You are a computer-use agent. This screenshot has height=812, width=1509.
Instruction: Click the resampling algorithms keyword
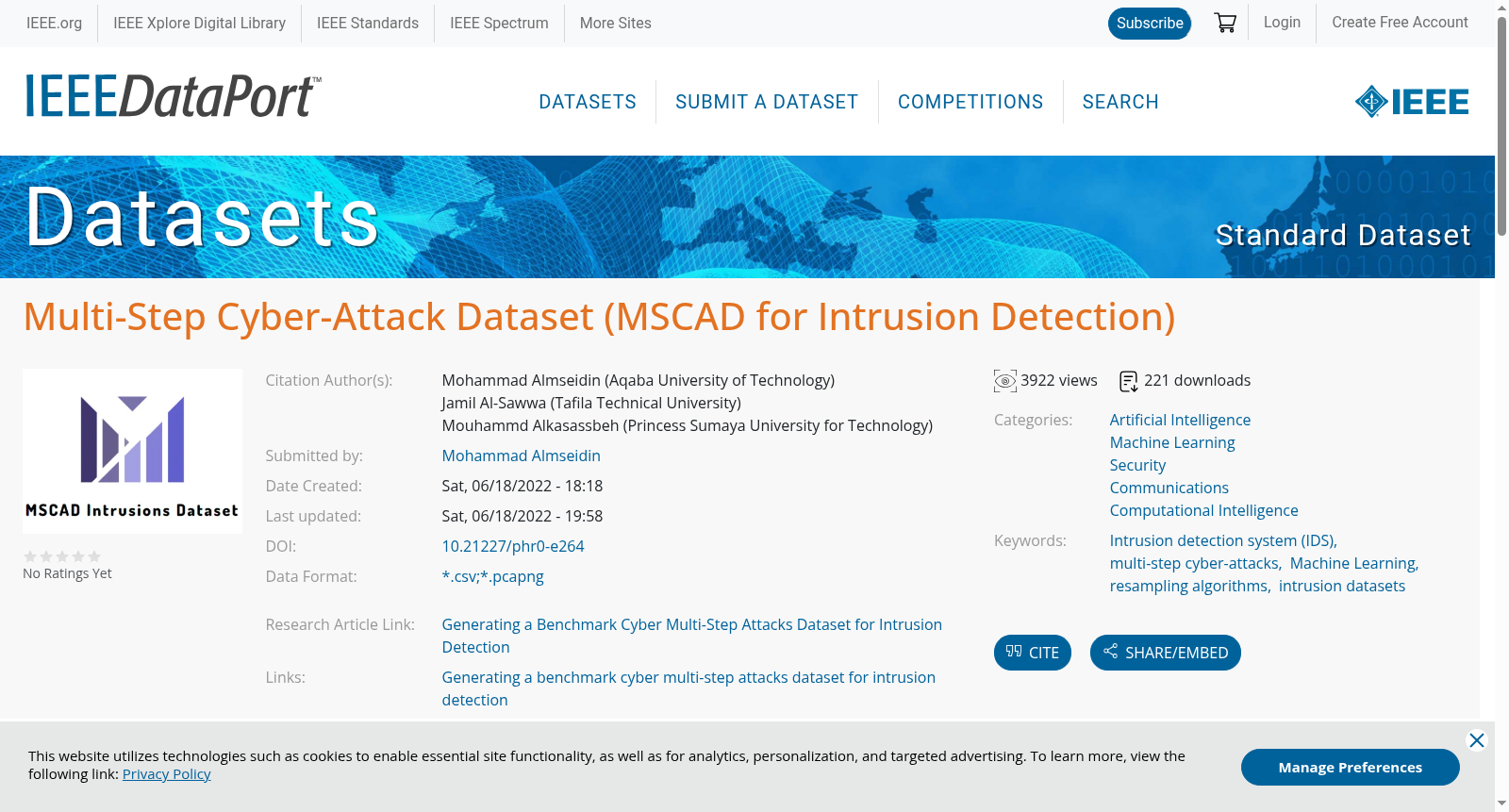(1189, 586)
